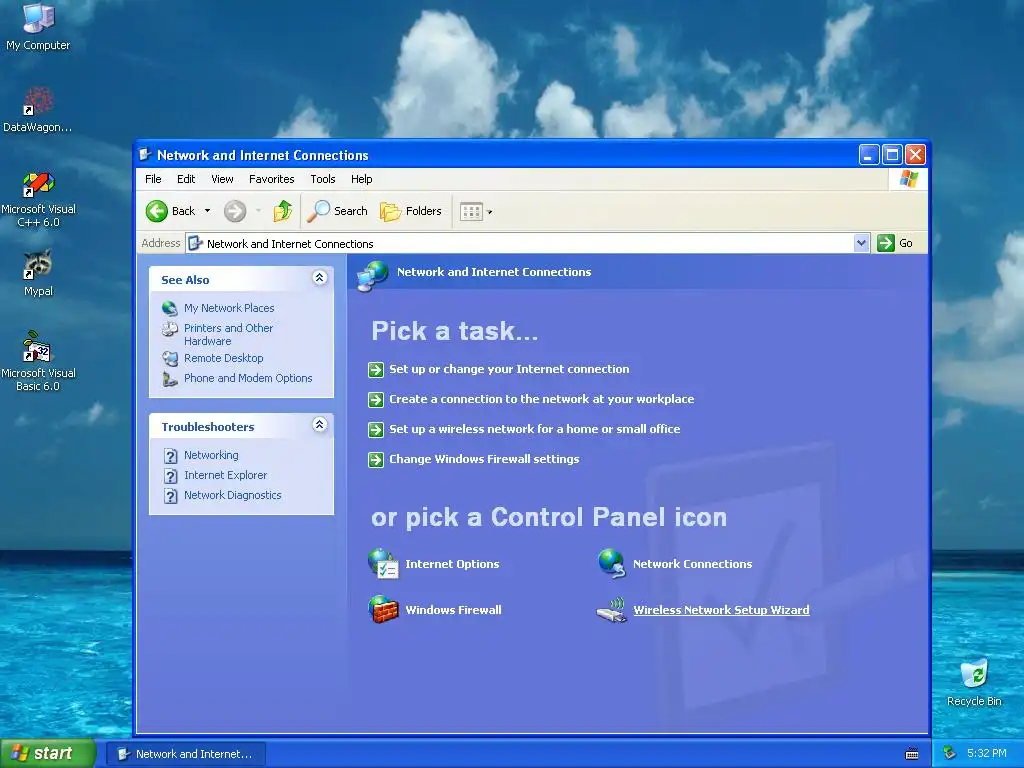
Task: Open the Address bar dropdown list
Action: click(861, 243)
